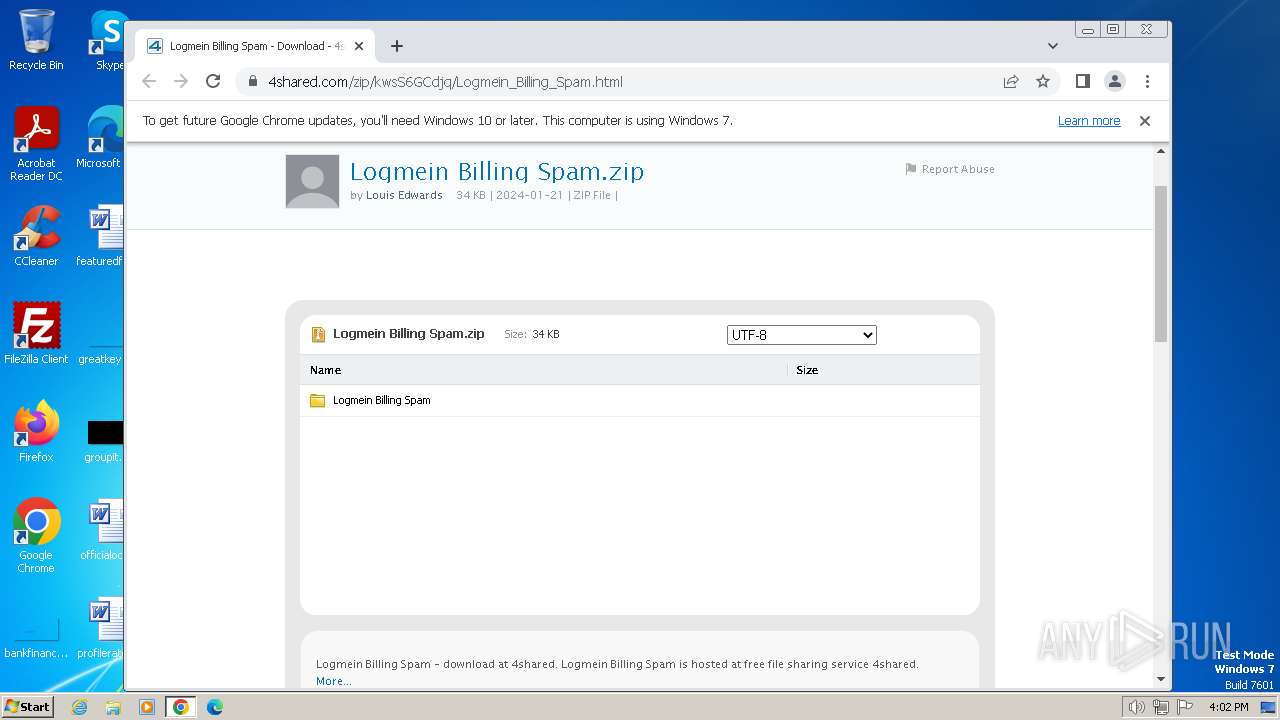Viewport: 1280px width, 720px height.
Task: Open the Logmein Billing Spam folder row
Action: click(x=640, y=400)
